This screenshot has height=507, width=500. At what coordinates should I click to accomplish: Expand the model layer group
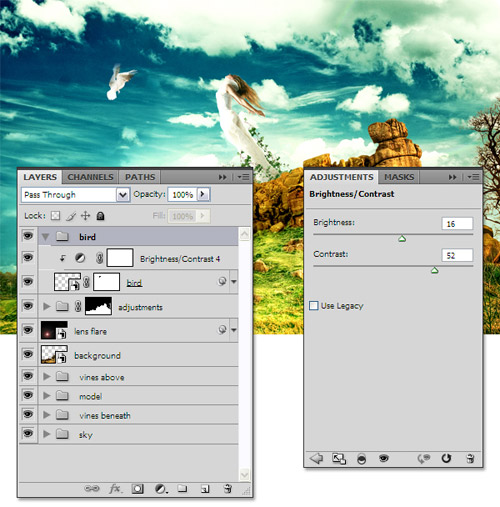(x=47, y=396)
